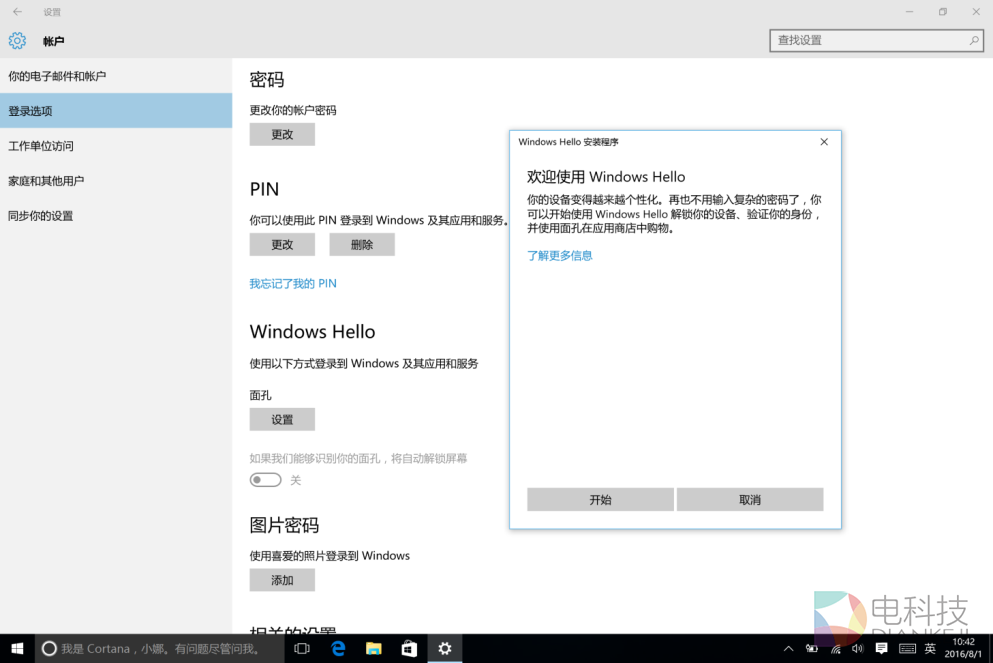Screen dimensions: 993x663
Task: Click the 查找设置 search field
Action: point(870,40)
